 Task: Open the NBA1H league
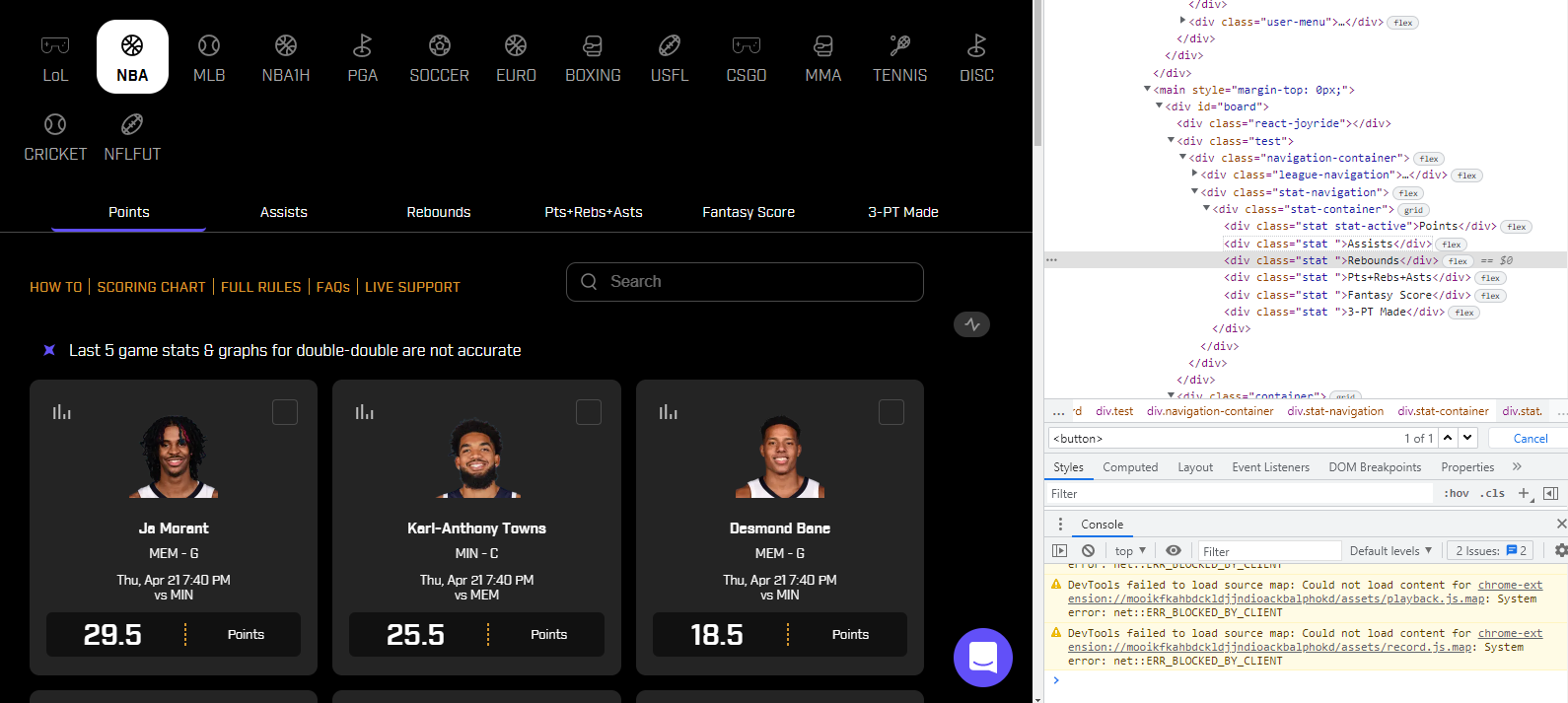pyautogui.click(x=286, y=57)
